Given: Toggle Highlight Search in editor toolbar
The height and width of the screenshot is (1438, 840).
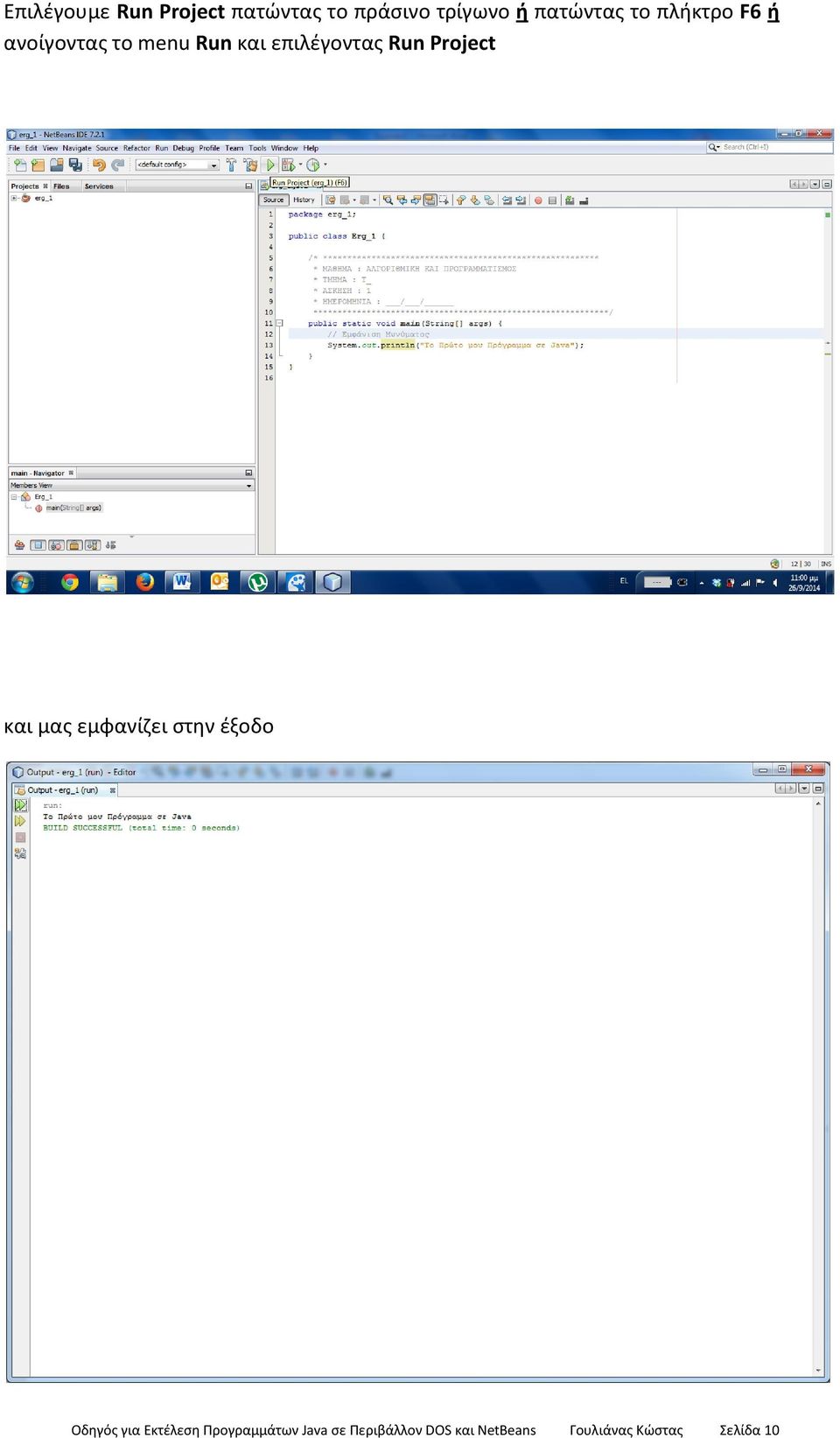Looking at the screenshot, I should pyautogui.click(x=429, y=200).
